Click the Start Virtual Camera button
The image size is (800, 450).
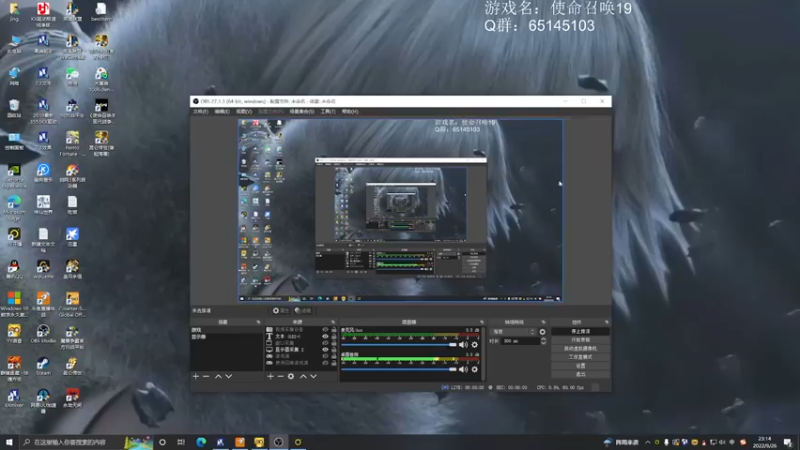pyautogui.click(x=581, y=348)
